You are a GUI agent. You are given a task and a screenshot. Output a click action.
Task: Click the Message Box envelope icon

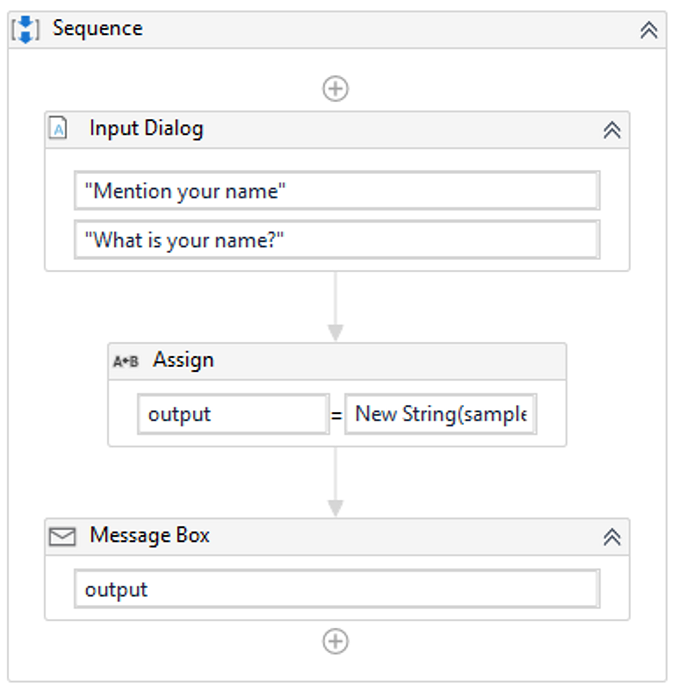pos(62,537)
